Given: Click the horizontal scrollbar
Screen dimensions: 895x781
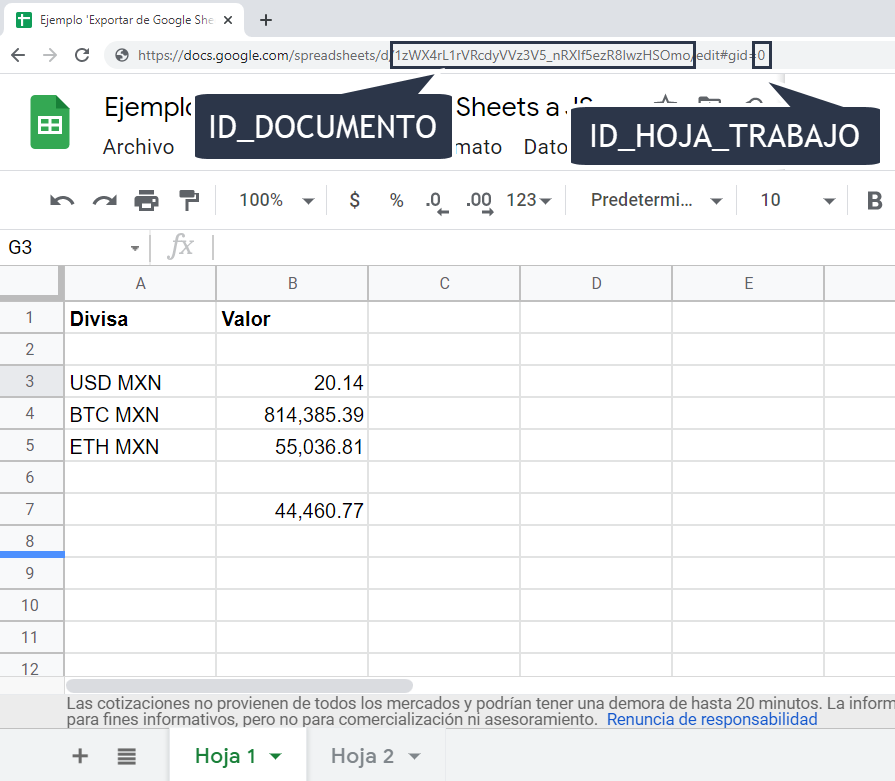Looking at the screenshot, I should (239, 685).
